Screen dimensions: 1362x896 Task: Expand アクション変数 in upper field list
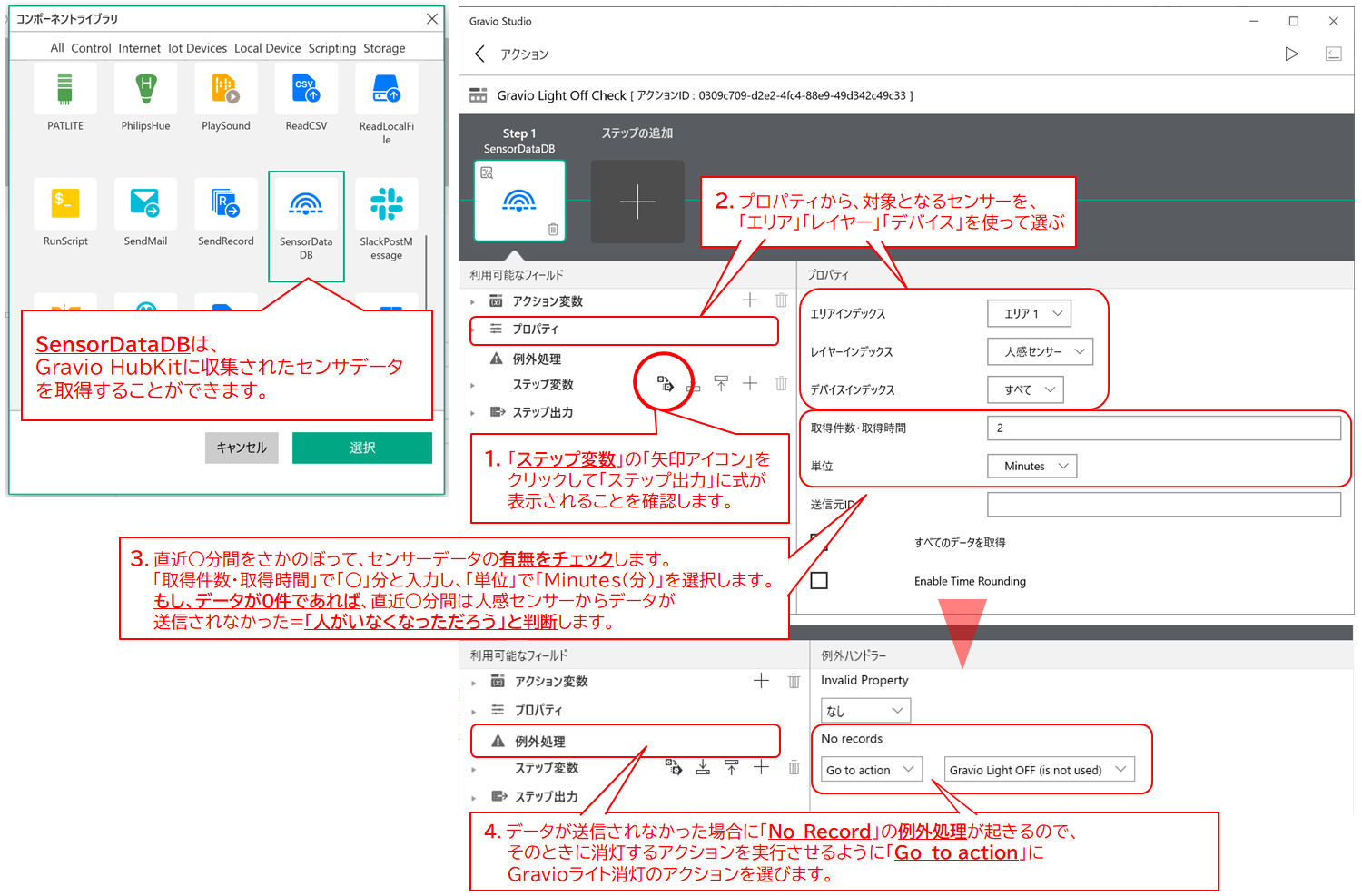(473, 301)
